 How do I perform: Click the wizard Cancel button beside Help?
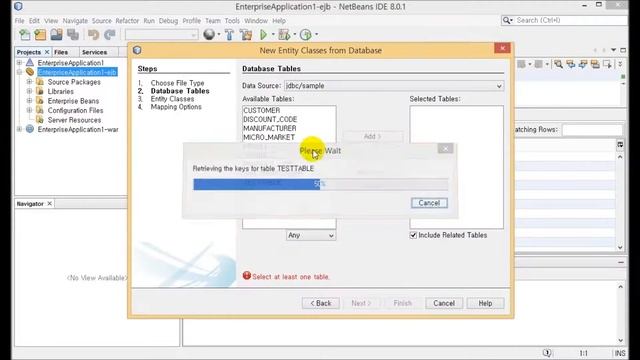pos(444,303)
